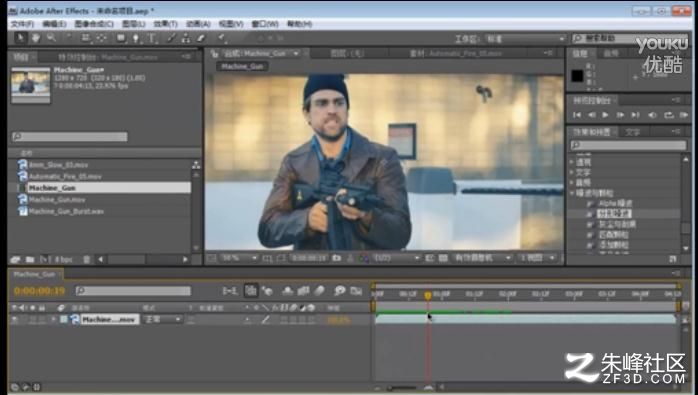Select the Selection arrow tool

pos(20,38)
